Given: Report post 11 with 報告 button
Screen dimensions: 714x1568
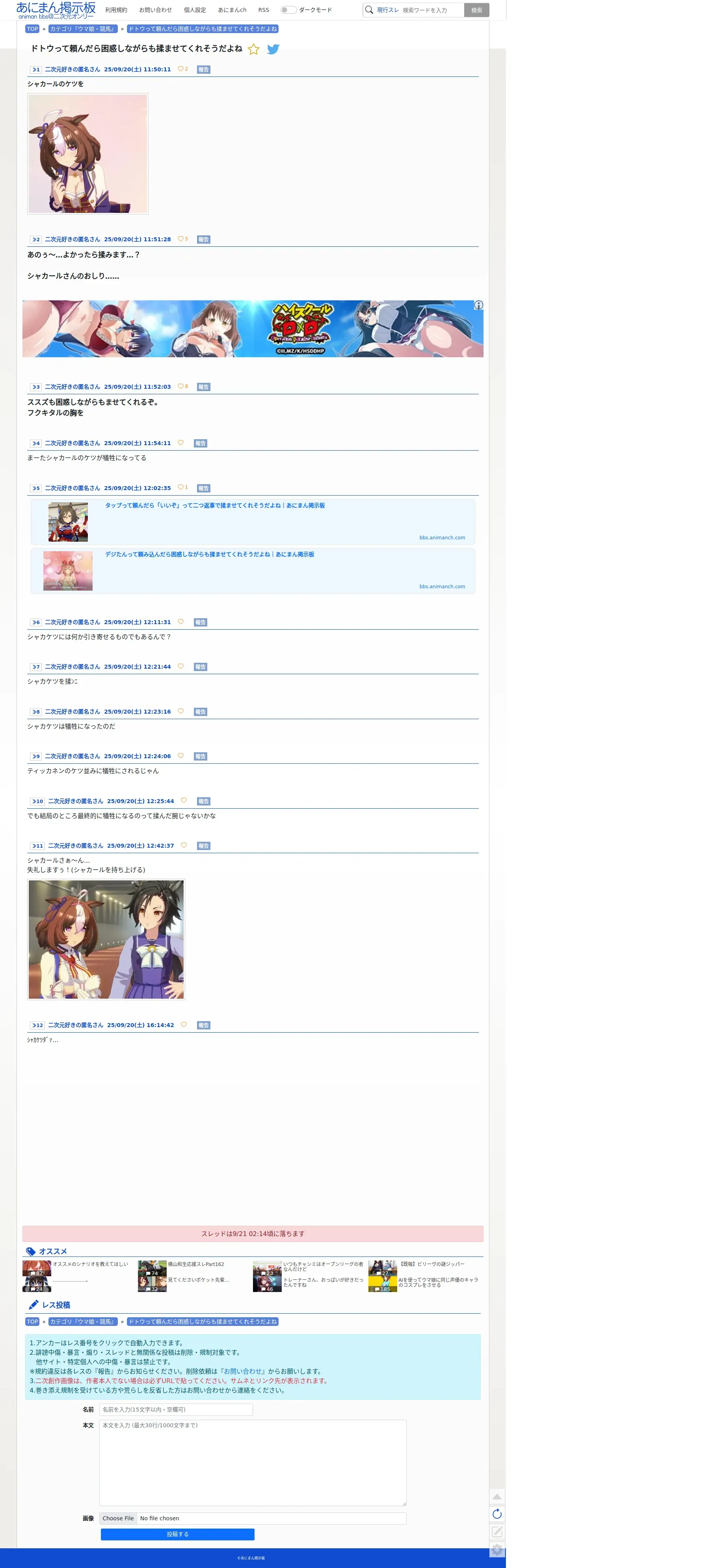Looking at the screenshot, I should click(204, 846).
